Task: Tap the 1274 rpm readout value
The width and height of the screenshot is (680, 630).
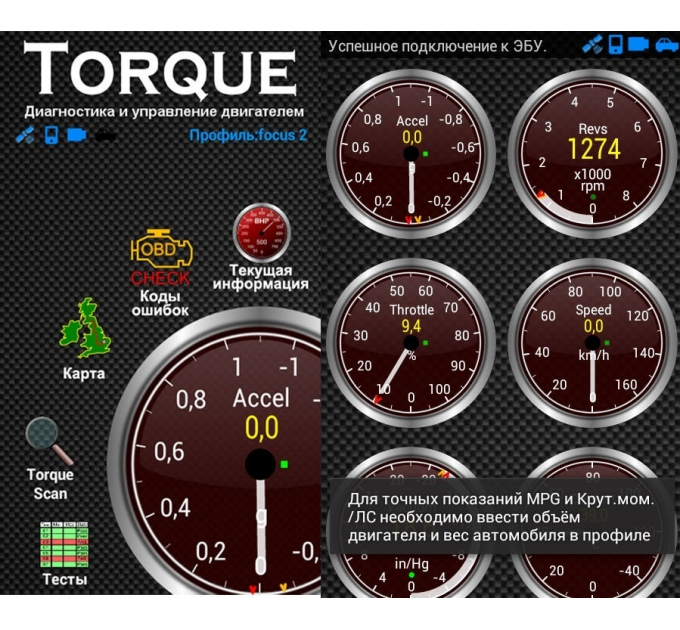Action: (594, 149)
